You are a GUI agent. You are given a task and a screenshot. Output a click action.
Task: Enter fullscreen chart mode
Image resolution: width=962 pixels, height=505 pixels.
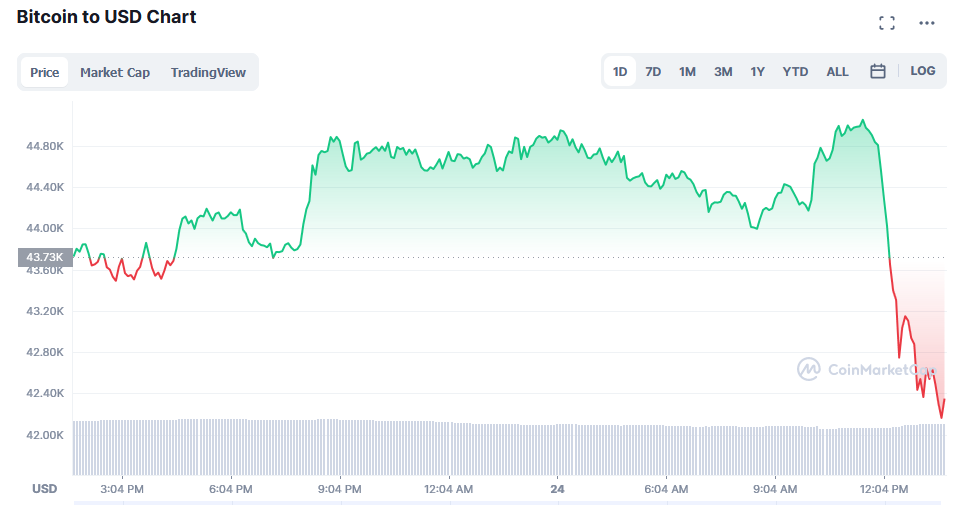pyautogui.click(x=886, y=23)
